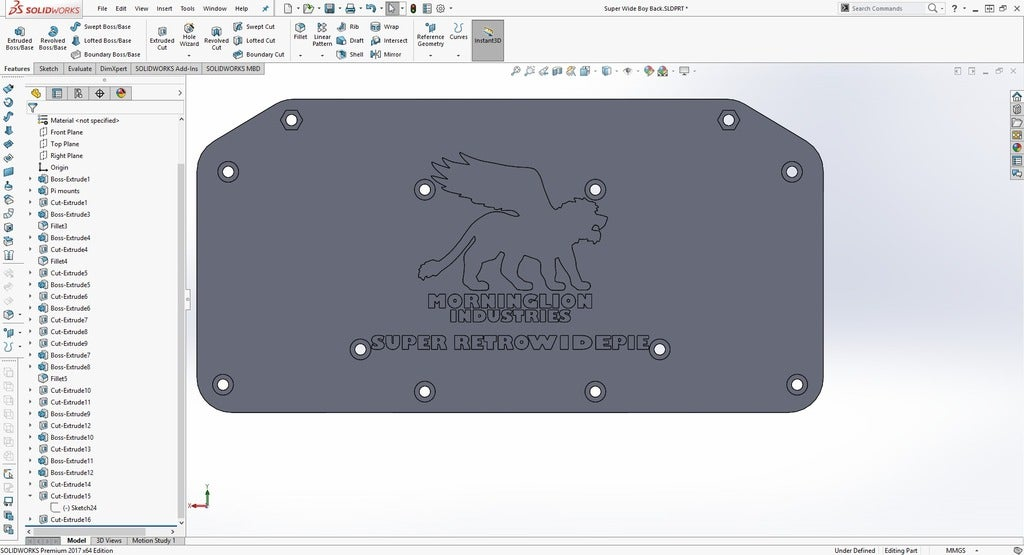Expand the Cut-Extrude4 feature
Screen dimensions: 1024x555
coord(30,249)
